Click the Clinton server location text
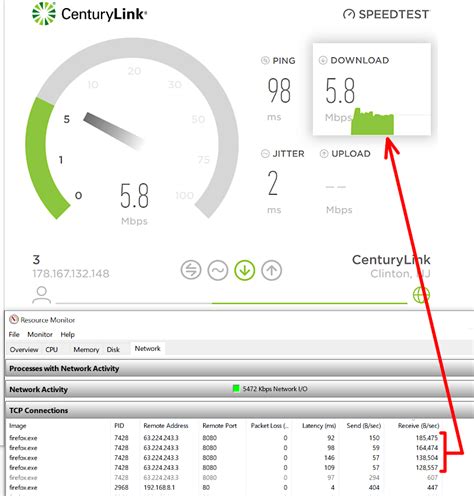The image size is (474, 496). (x=400, y=274)
